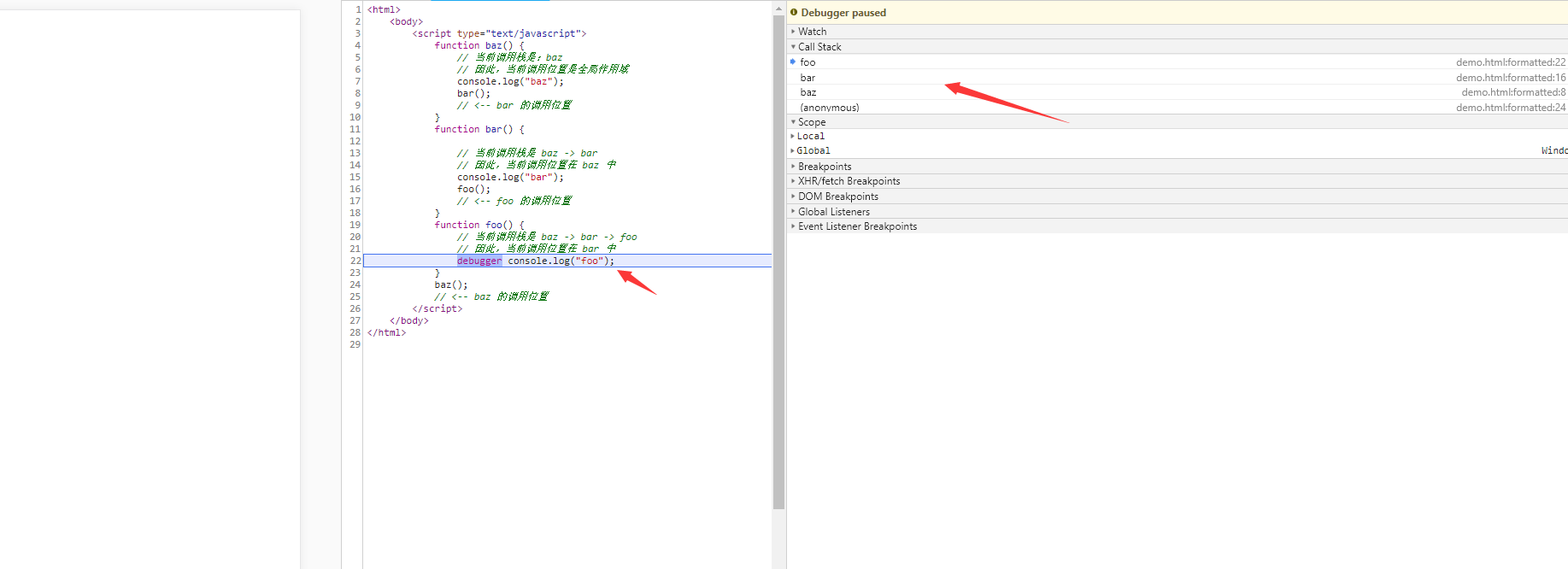Screen dimensions: 1568x569
Task: Click line number 16 in the gutter
Action: pos(355,189)
